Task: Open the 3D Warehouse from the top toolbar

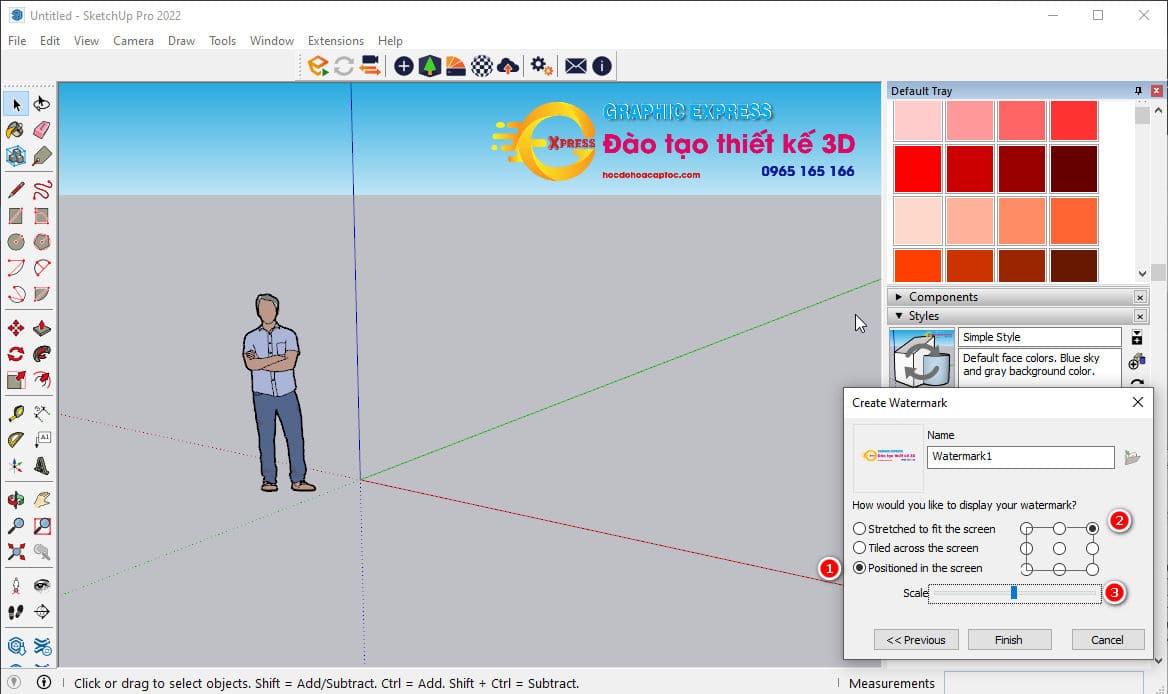Action: tap(428, 65)
